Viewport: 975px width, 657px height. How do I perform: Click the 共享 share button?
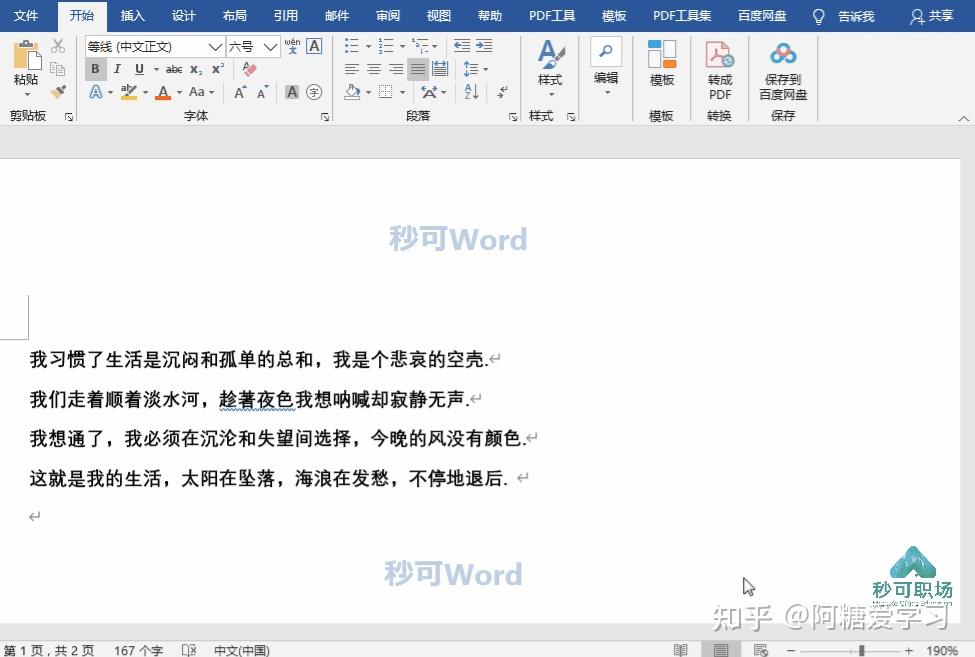[x=931, y=16]
